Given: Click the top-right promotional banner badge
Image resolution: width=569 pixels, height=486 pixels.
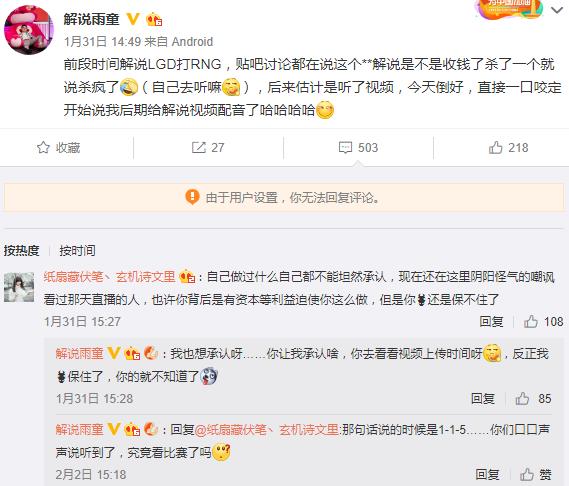Looking at the screenshot, I should coord(510,9).
